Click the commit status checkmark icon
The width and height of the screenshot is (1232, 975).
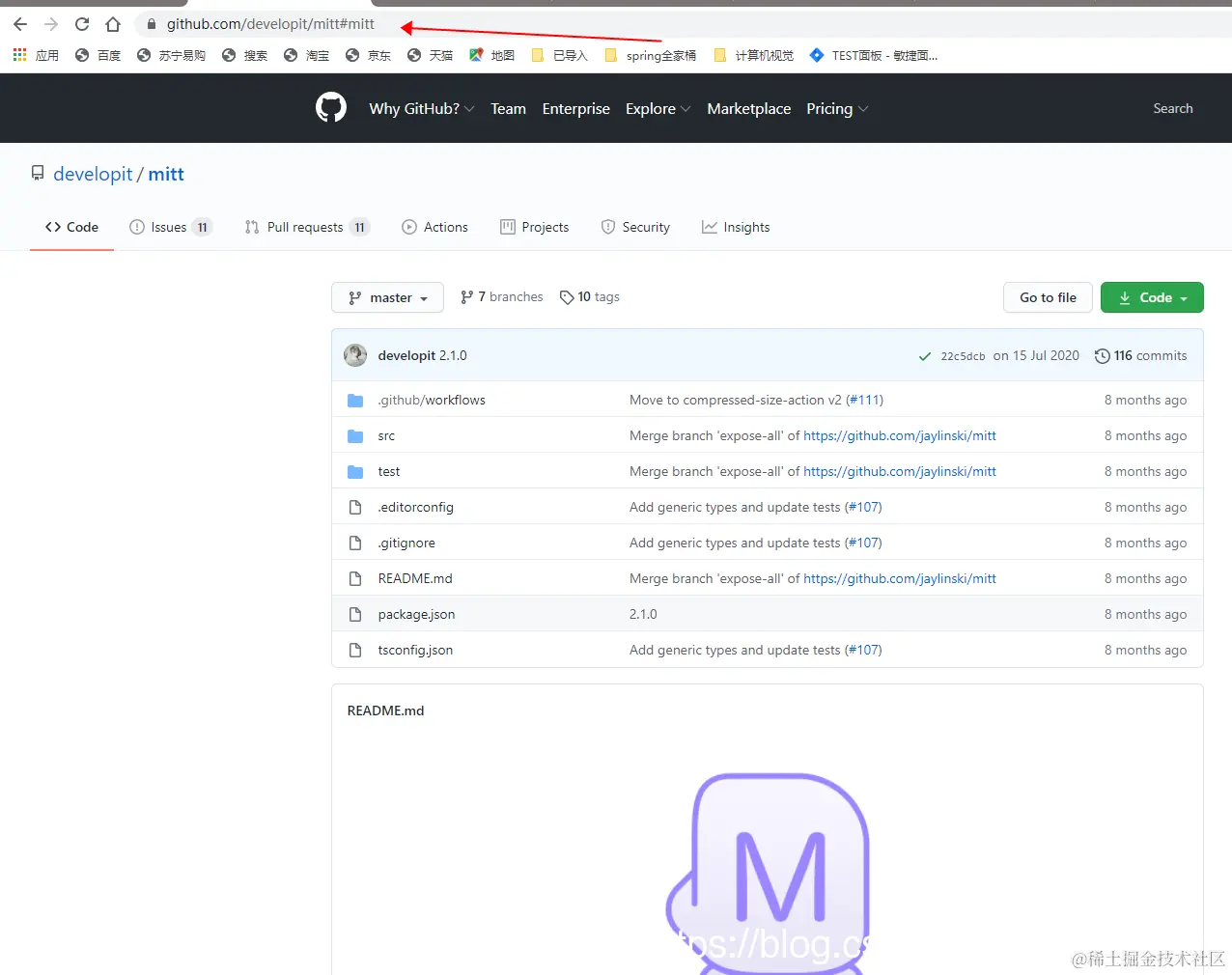tap(925, 356)
